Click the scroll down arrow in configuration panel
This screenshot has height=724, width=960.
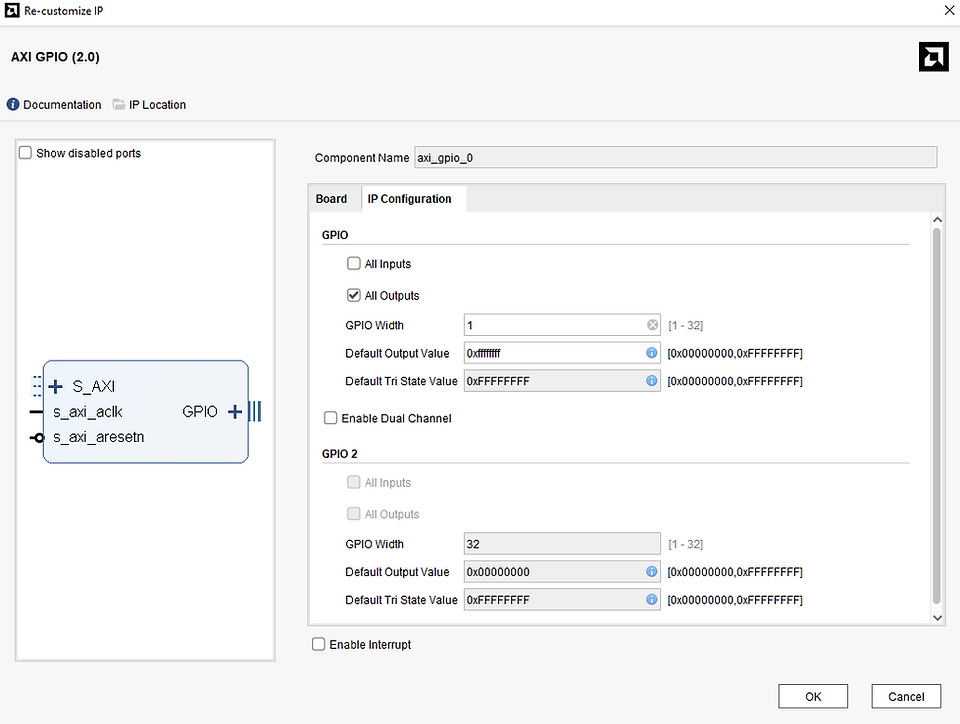(937, 618)
